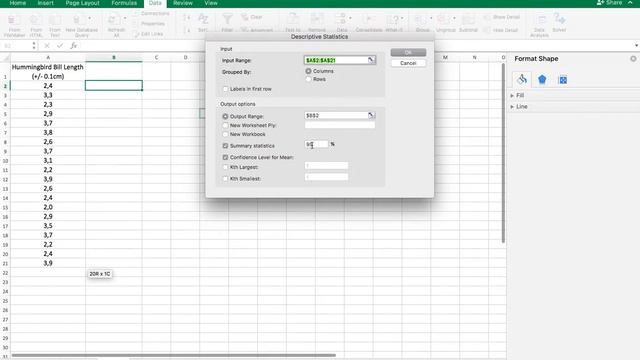Click the horizontal sheet scrollbar

173,356
